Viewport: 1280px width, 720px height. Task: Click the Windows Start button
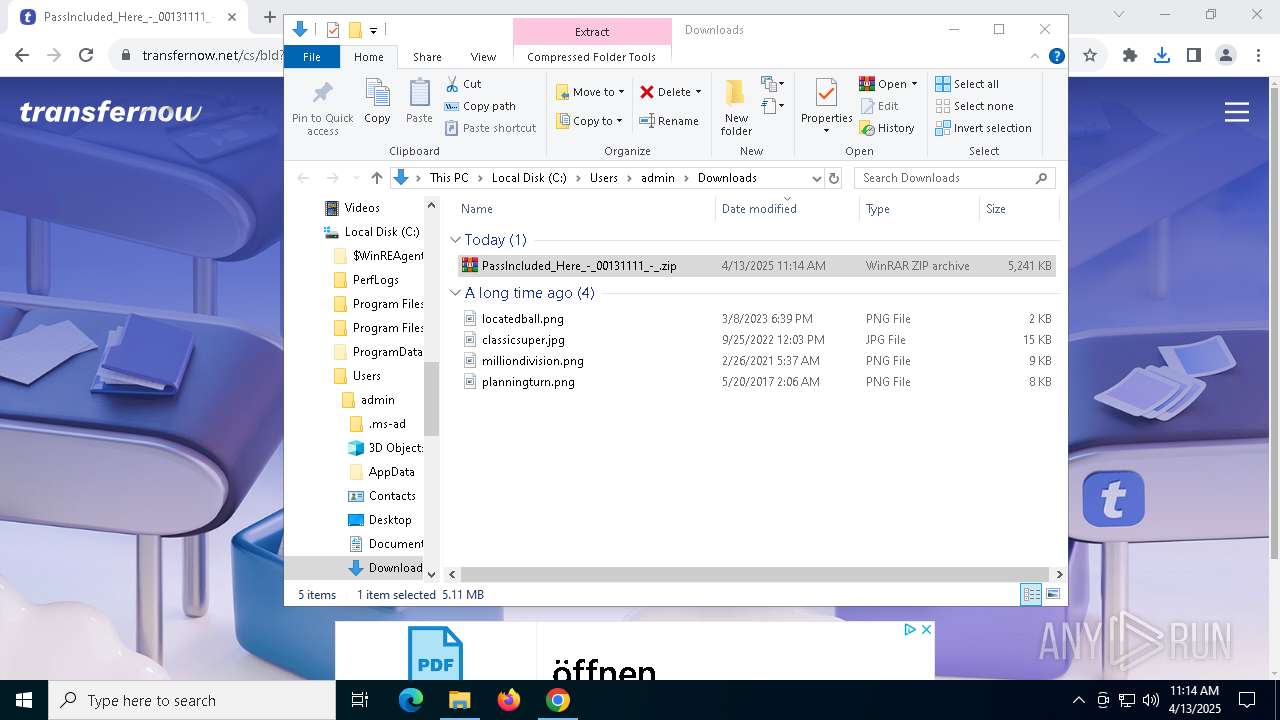[x=24, y=700]
